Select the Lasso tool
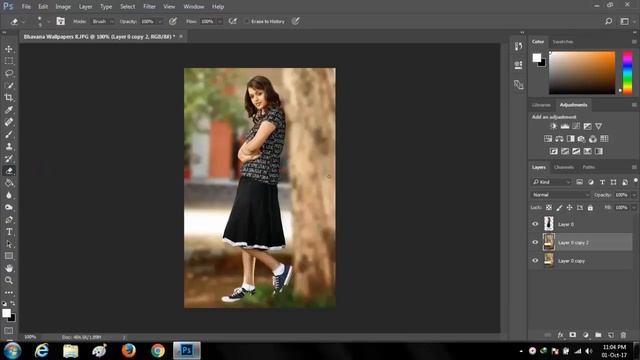640x360 pixels. coord(9,73)
